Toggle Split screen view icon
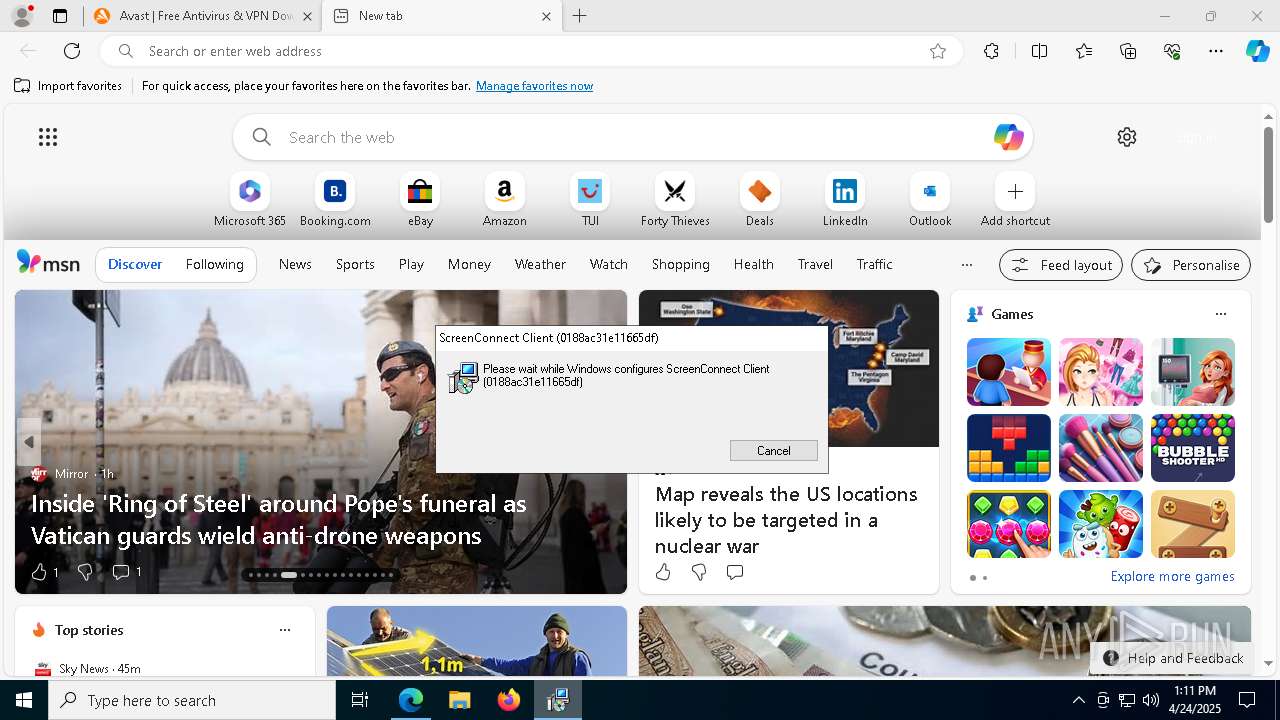The height and width of the screenshot is (720, 1280). click(x=1039, y=51)
